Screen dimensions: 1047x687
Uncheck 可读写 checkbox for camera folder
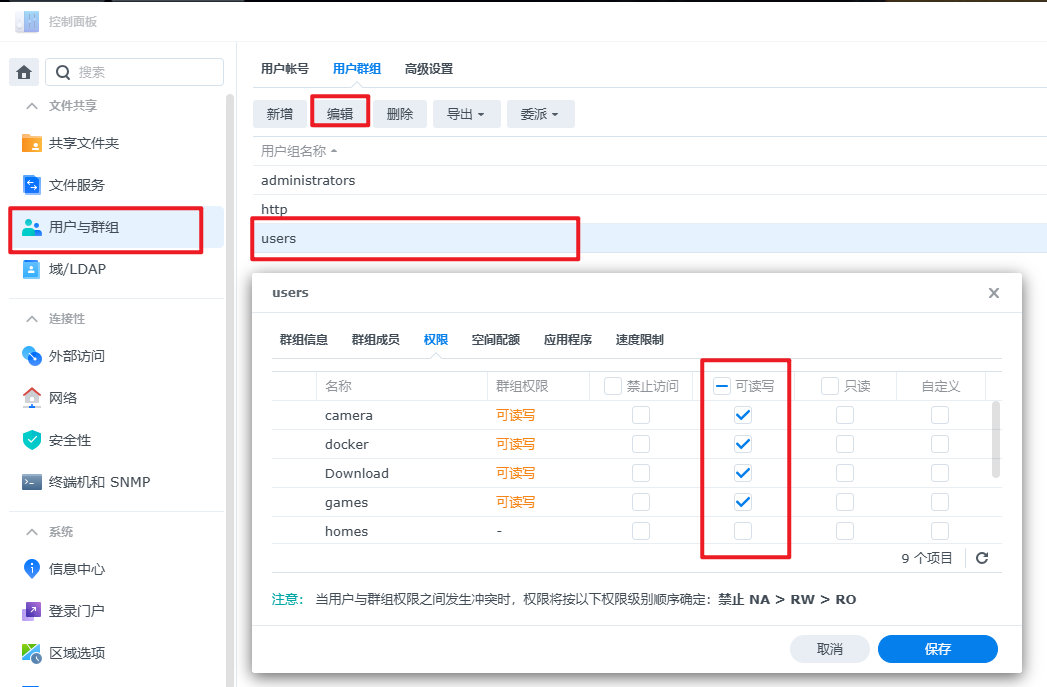743,415
